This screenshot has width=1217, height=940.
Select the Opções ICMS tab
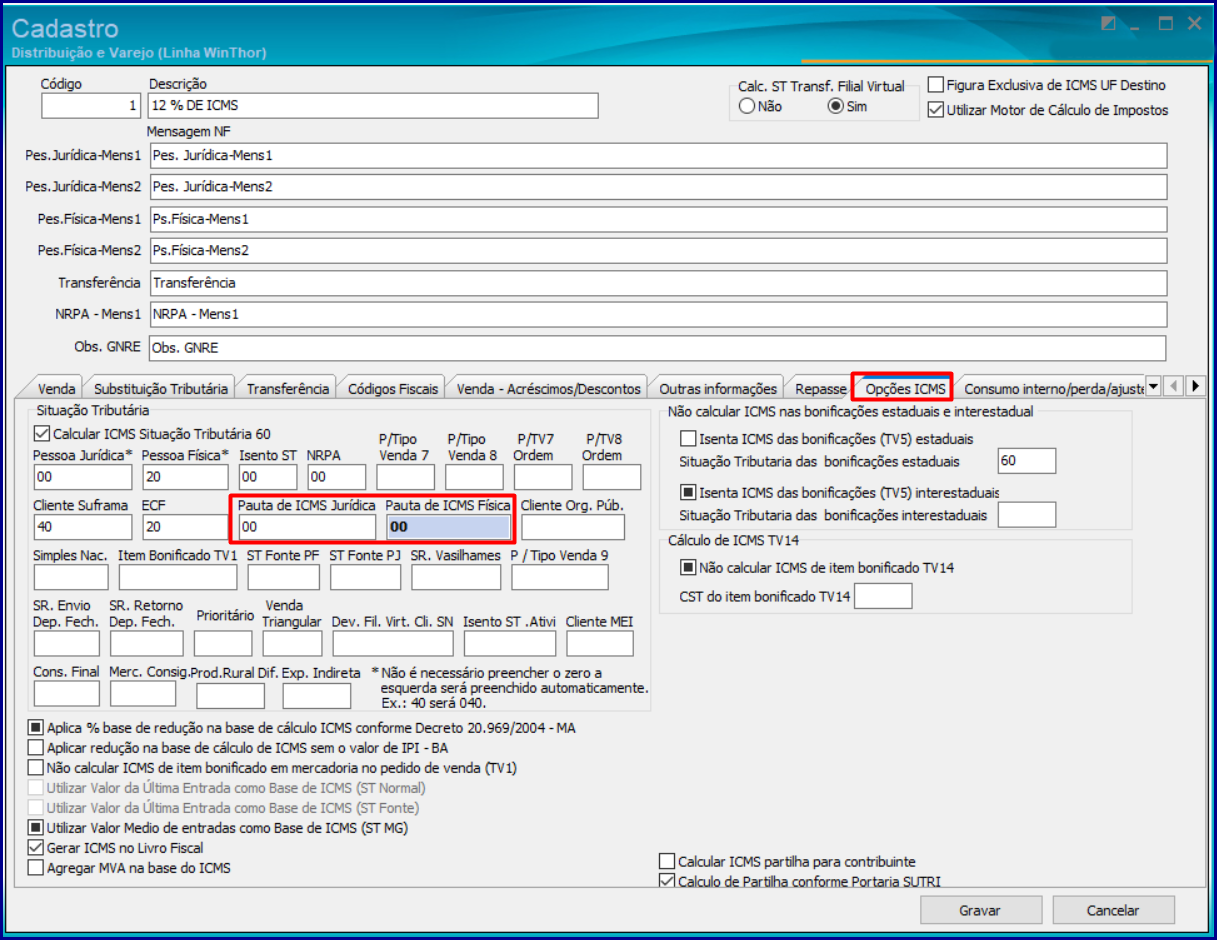point(905,387)
